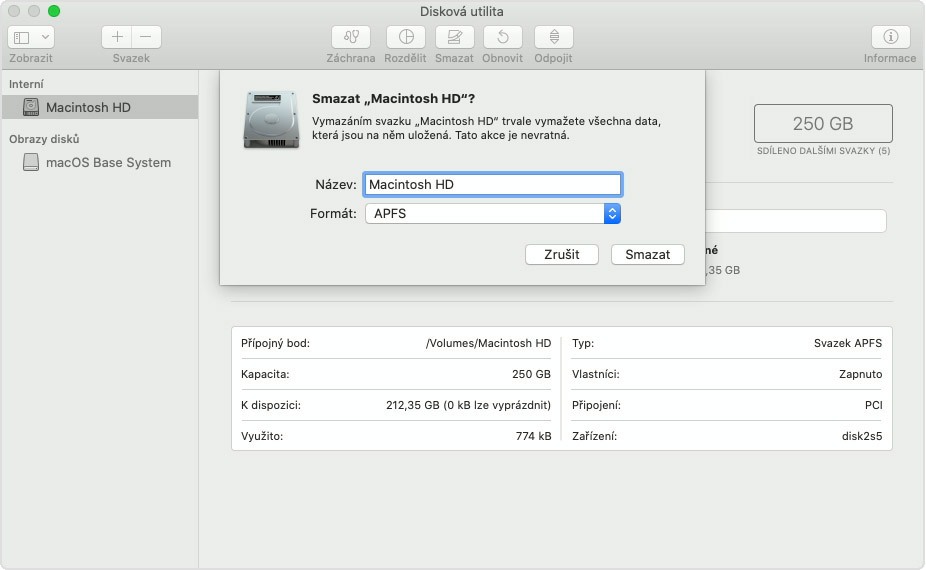Click the Název name text field
This screenshot has width=926, height=570.
click(492, 184)
